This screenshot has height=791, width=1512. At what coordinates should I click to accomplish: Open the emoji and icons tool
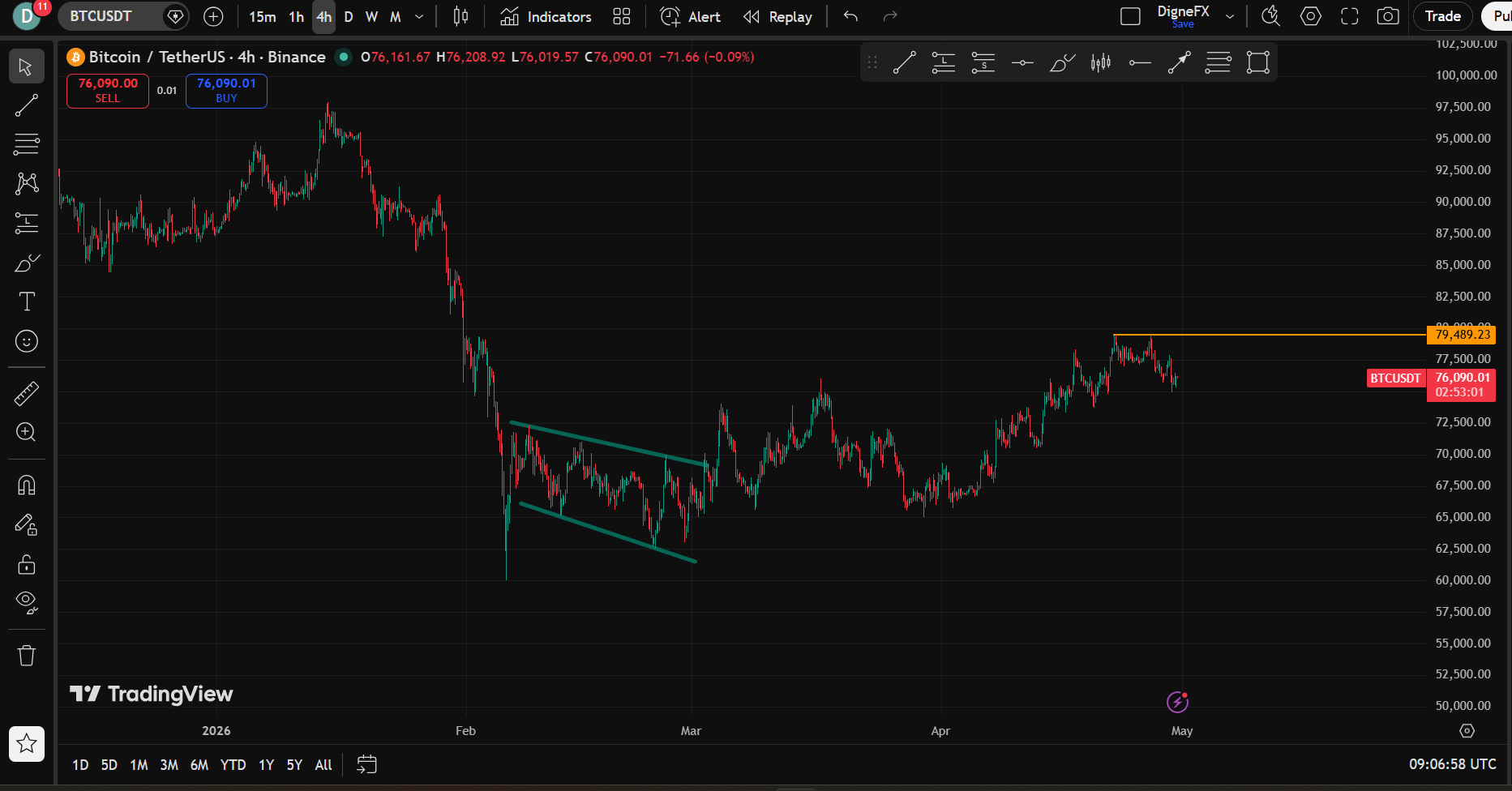tap(26, 341)
